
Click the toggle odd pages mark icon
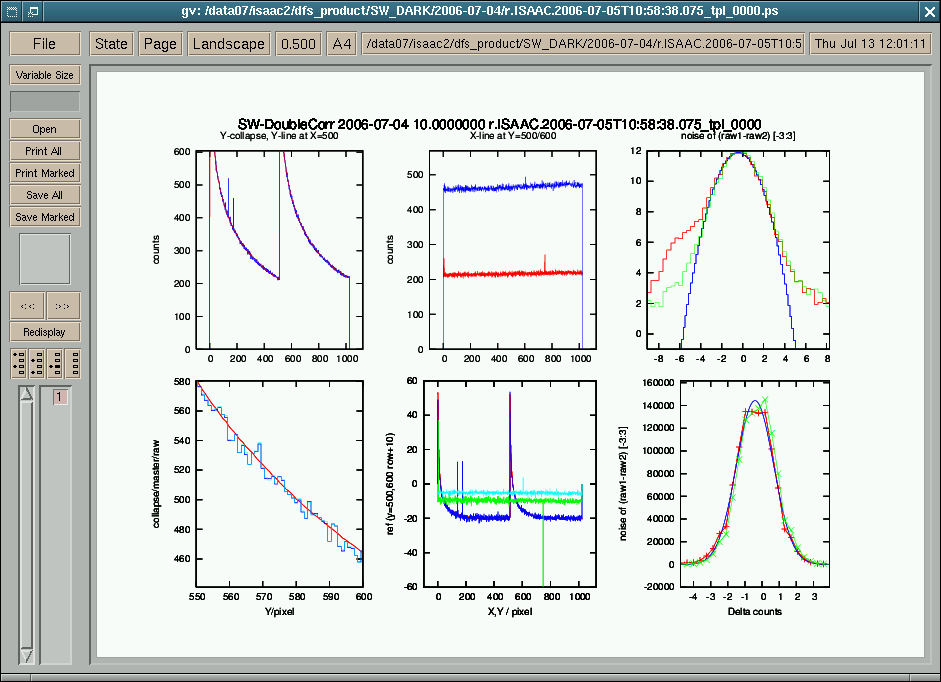pos(19,363)
